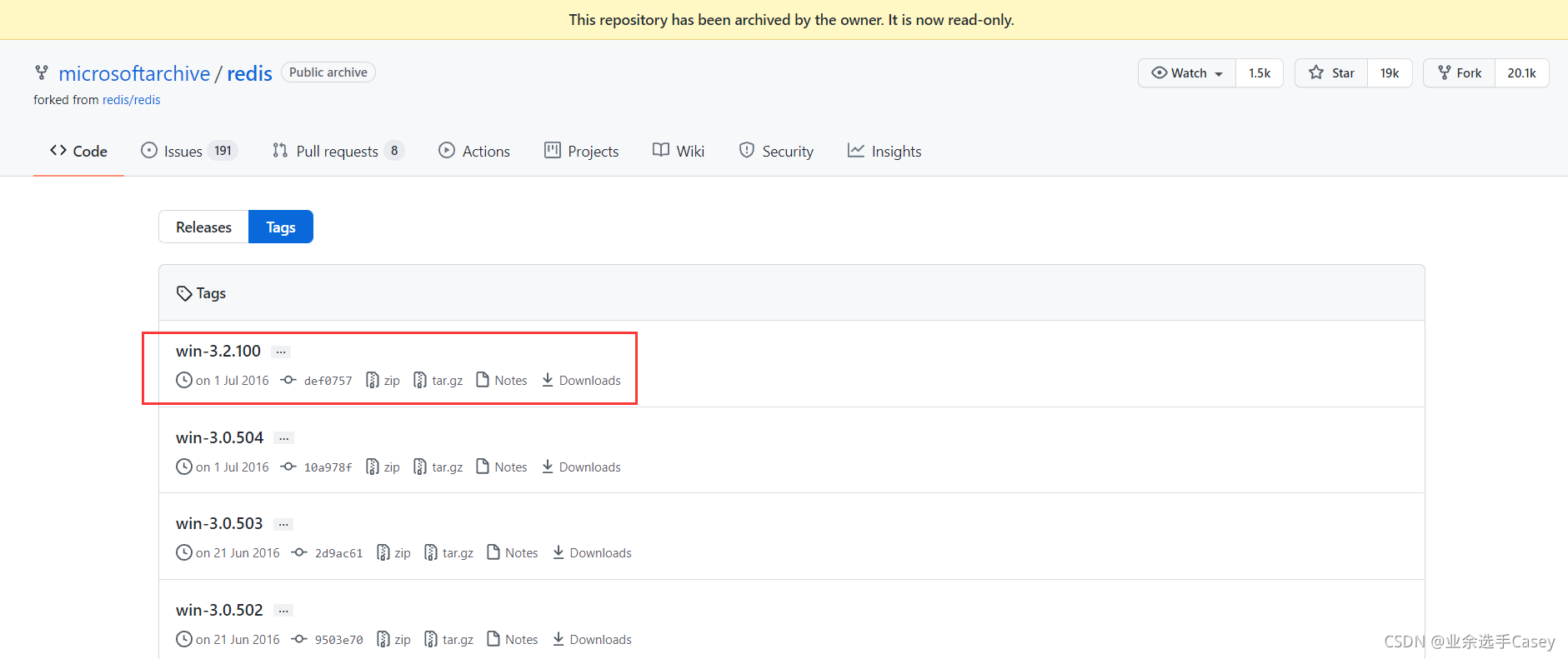
Task: Open the Issues tab
Action: click(189, 151)
